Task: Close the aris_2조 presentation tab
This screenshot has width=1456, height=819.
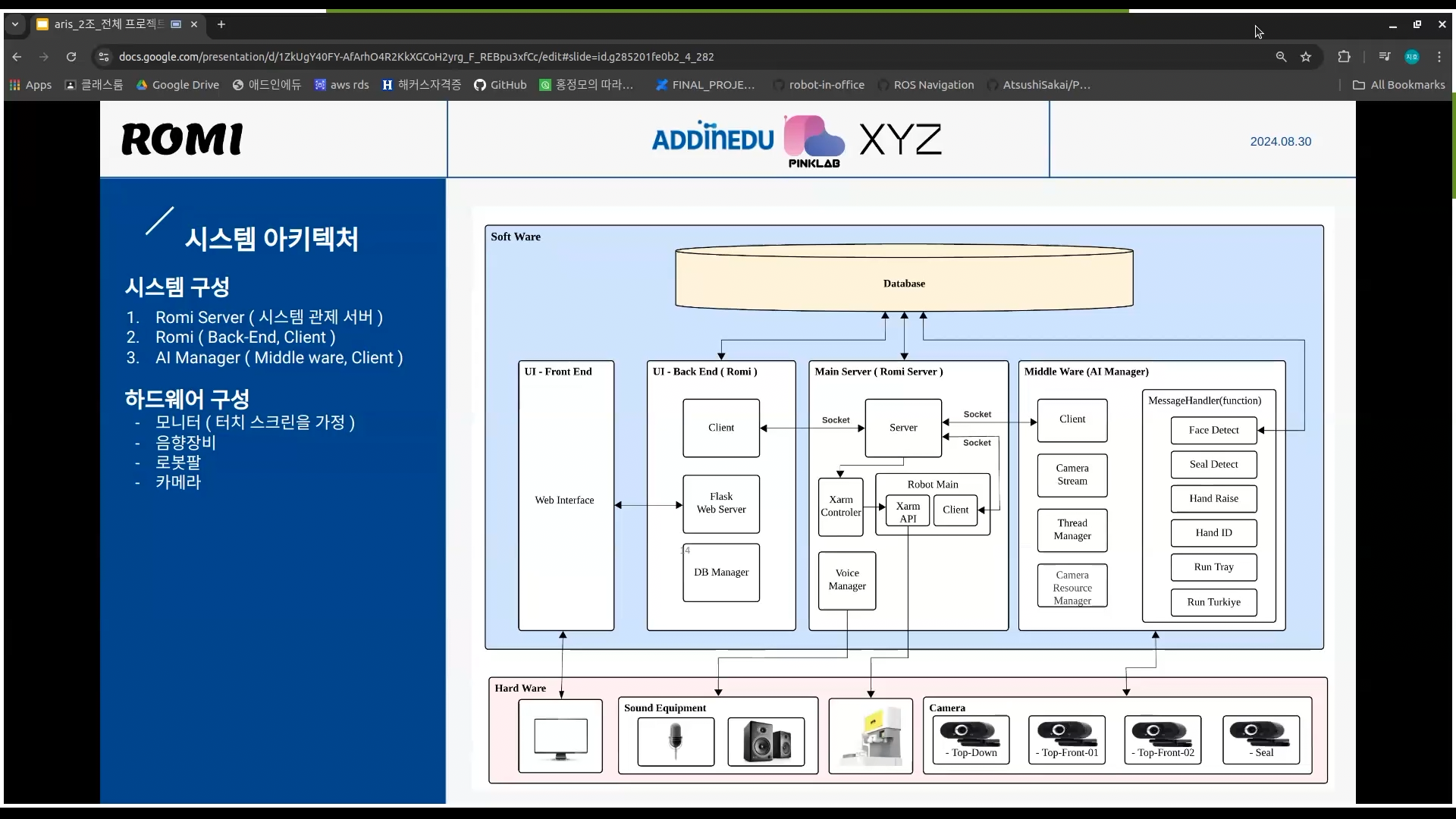Action: coord(194,24)
